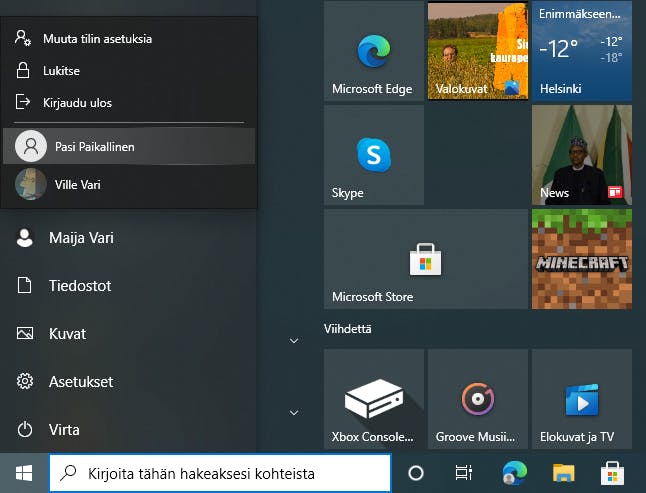Open Asetukset settings from Start sidebar
The width and height of the screenshot is (646, 493).
[x=80, y=382]
